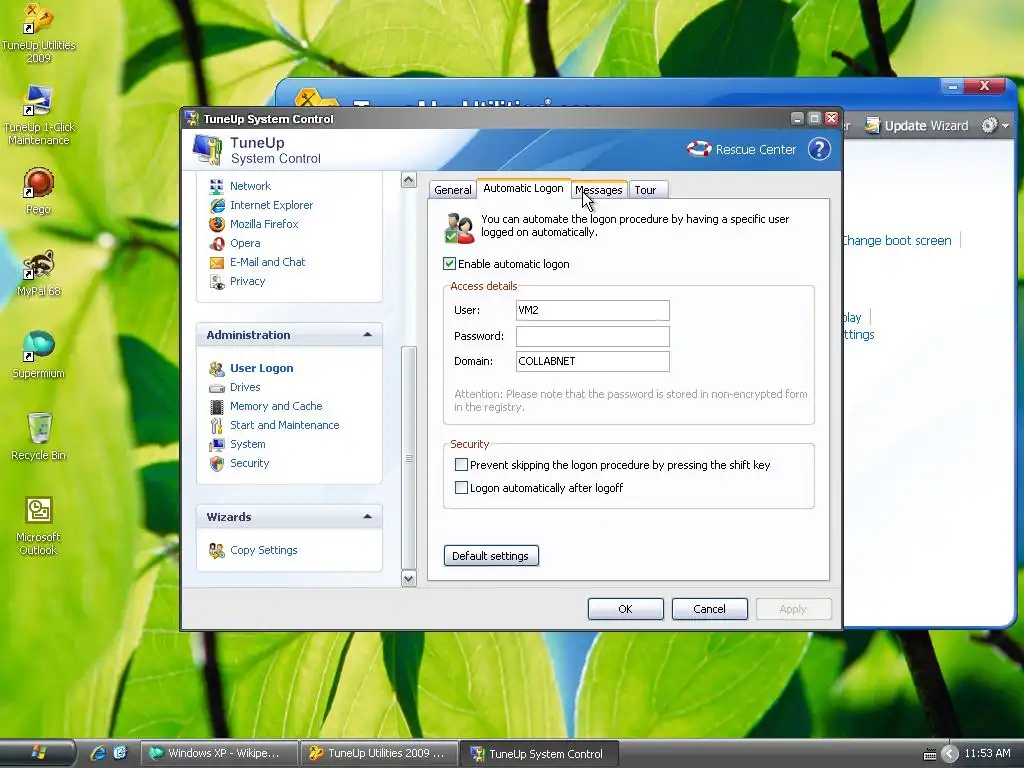
Task: Check Prevent skipping the logon procedure option
Action: click(461, 465)
